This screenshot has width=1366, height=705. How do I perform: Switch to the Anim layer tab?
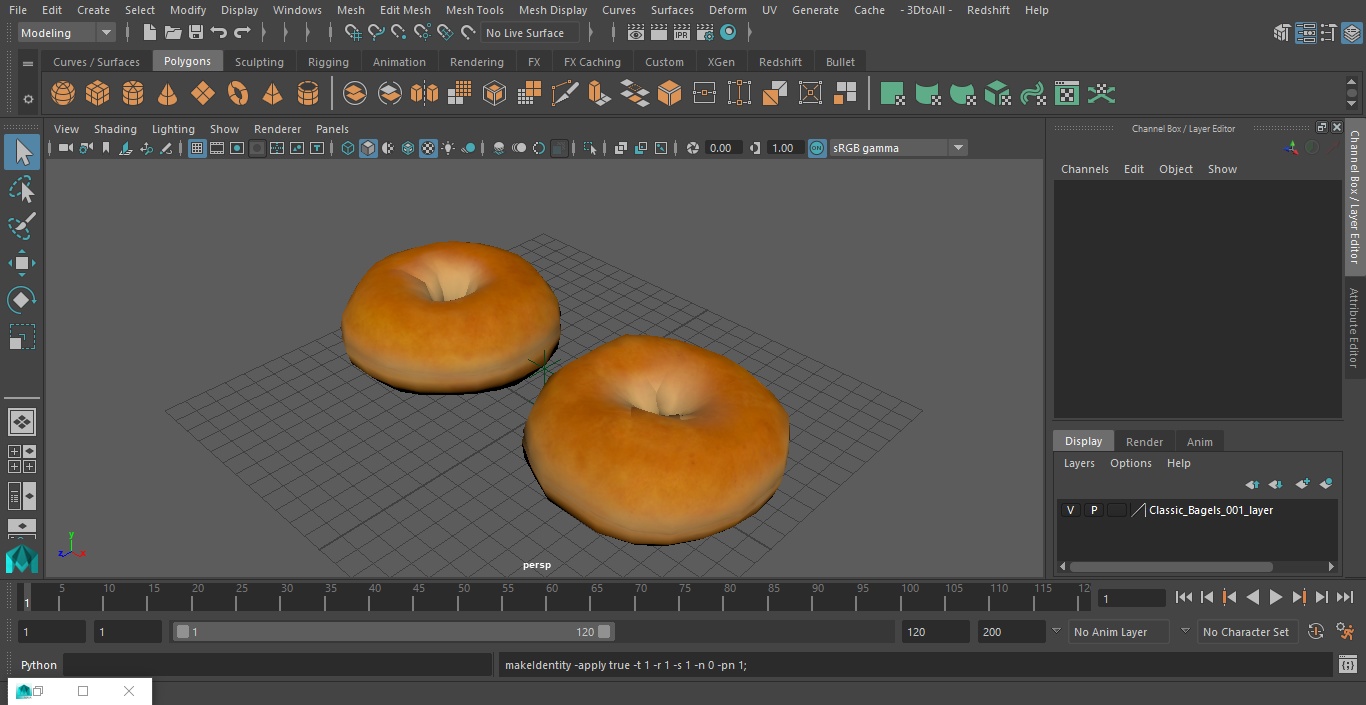tap(1199, 442)
